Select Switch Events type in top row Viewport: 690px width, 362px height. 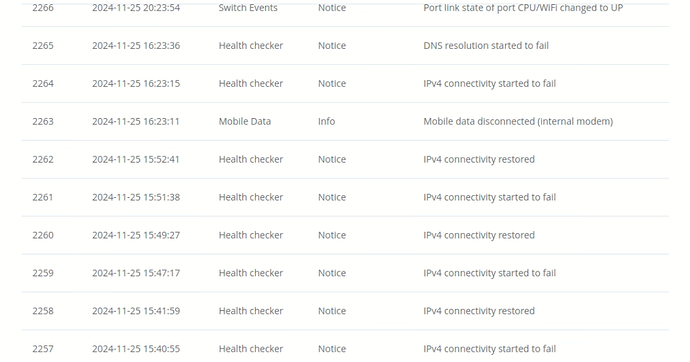248,8
